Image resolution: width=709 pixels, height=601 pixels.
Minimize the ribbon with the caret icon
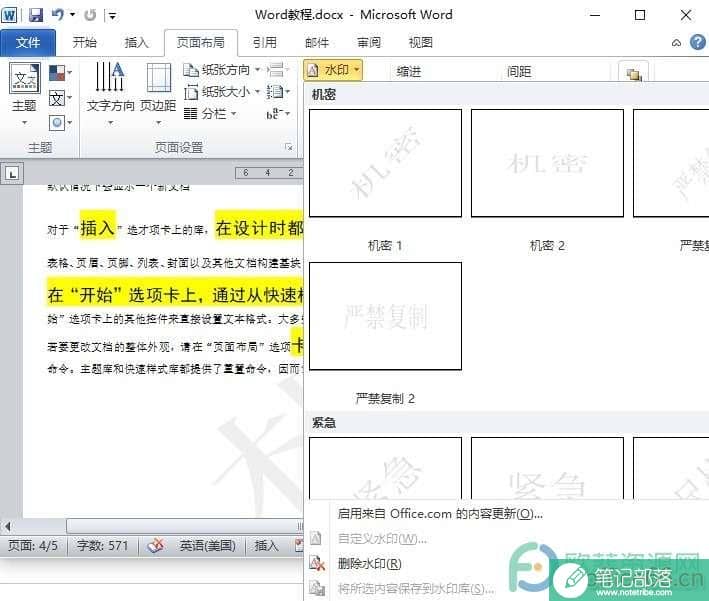tap(676, 43)
